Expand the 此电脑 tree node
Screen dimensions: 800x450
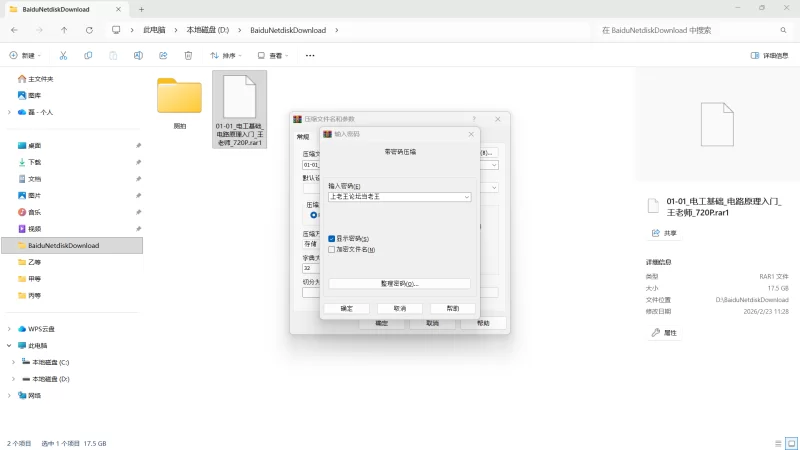pos(10,345)
